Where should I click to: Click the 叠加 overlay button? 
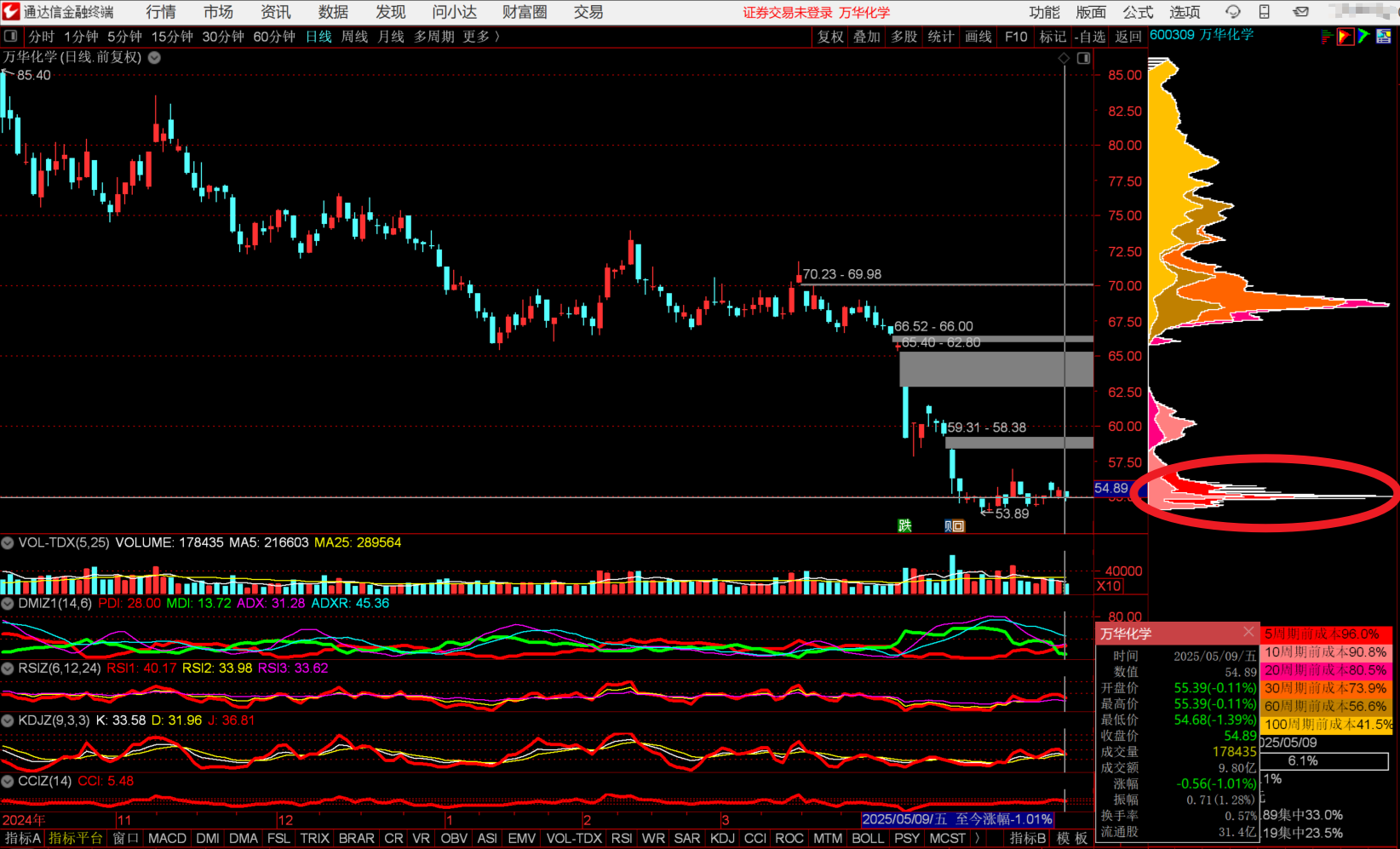point(867,37)
